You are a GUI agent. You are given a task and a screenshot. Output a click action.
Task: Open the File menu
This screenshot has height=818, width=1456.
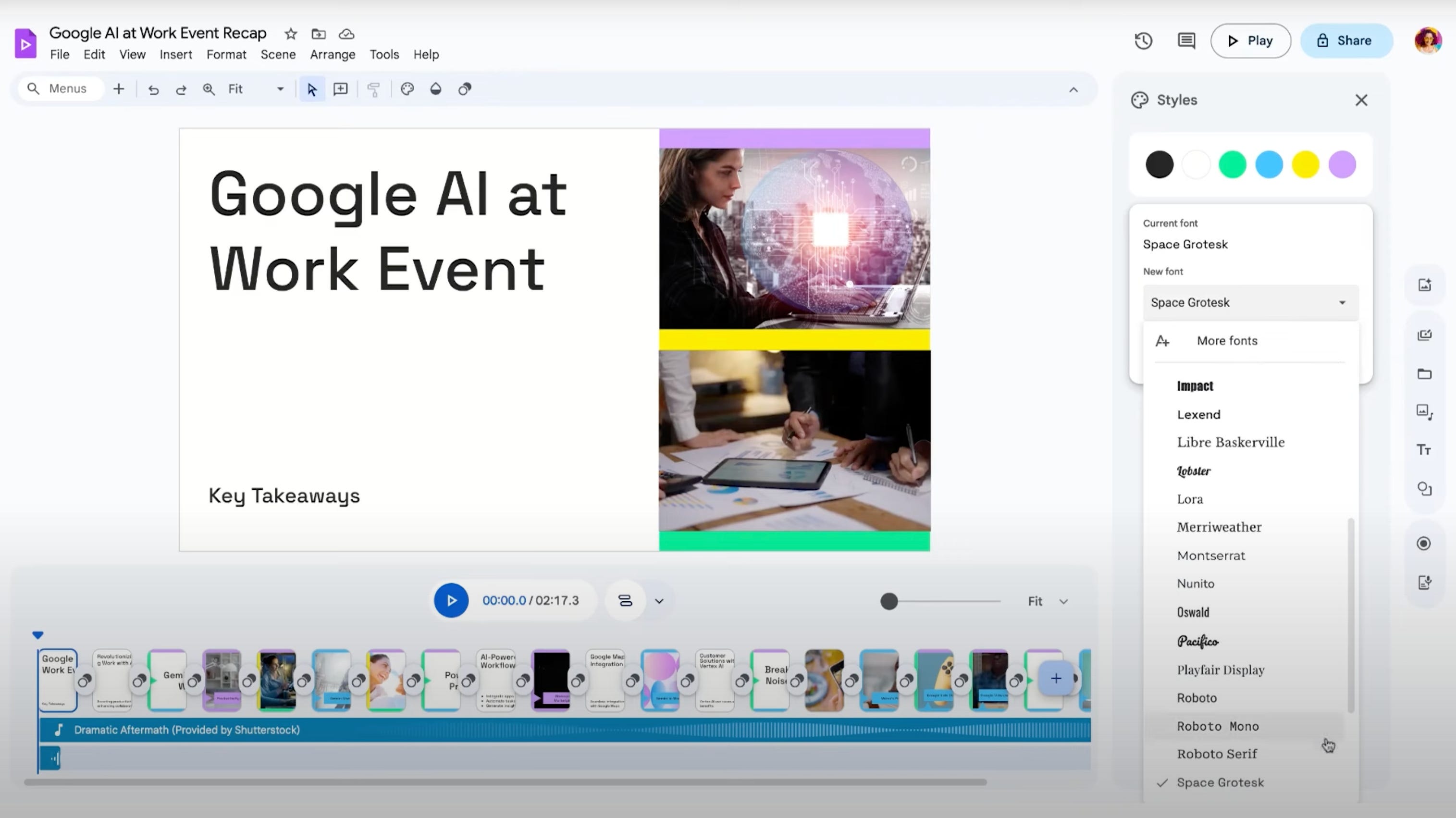pos(60,55)
